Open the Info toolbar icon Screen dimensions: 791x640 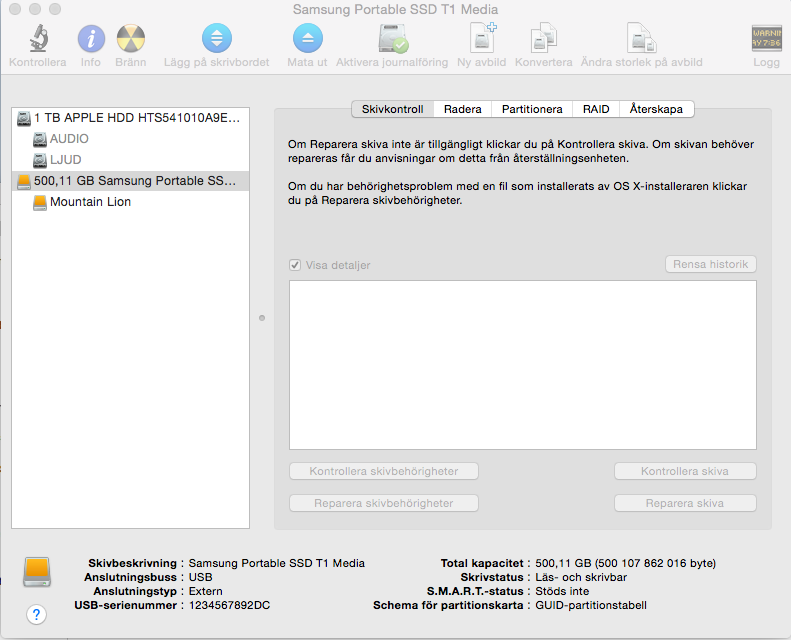(91, 39)
